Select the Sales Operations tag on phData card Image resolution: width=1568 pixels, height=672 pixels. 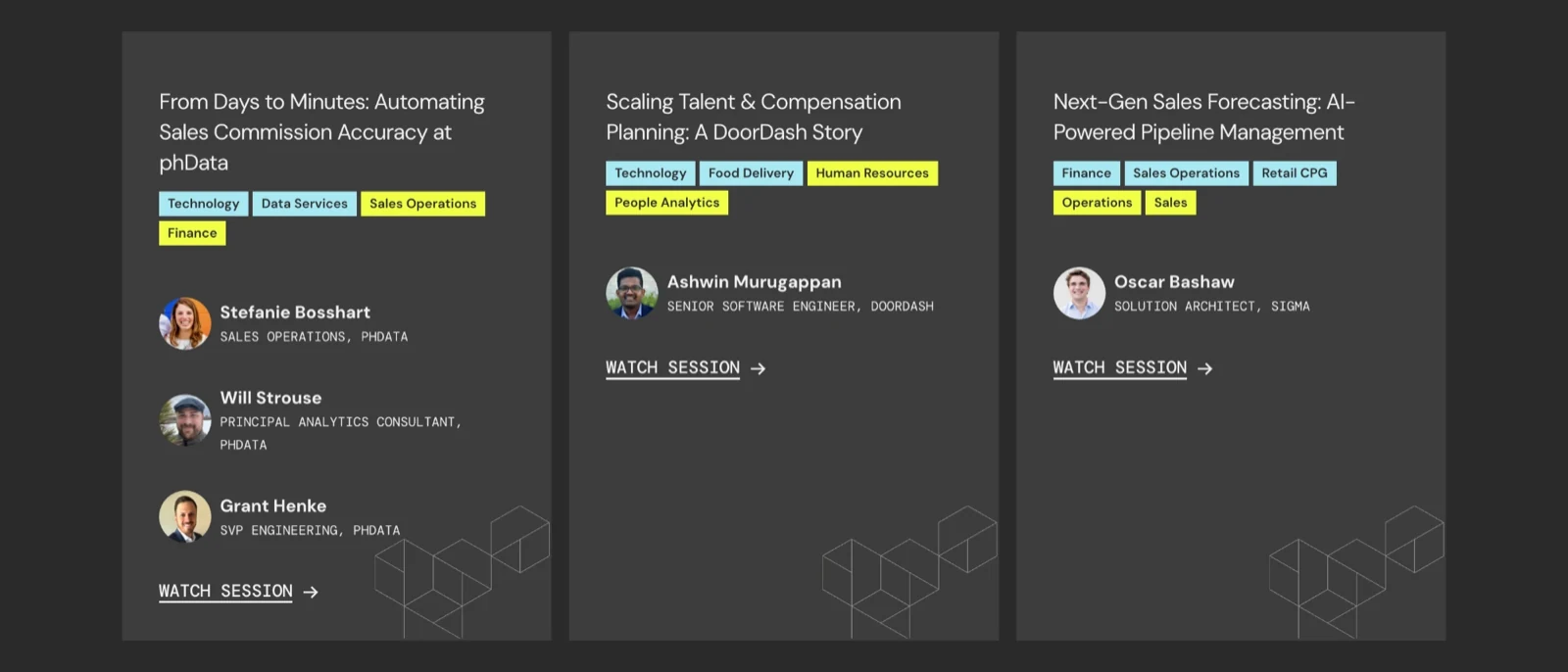pos(422,204)
